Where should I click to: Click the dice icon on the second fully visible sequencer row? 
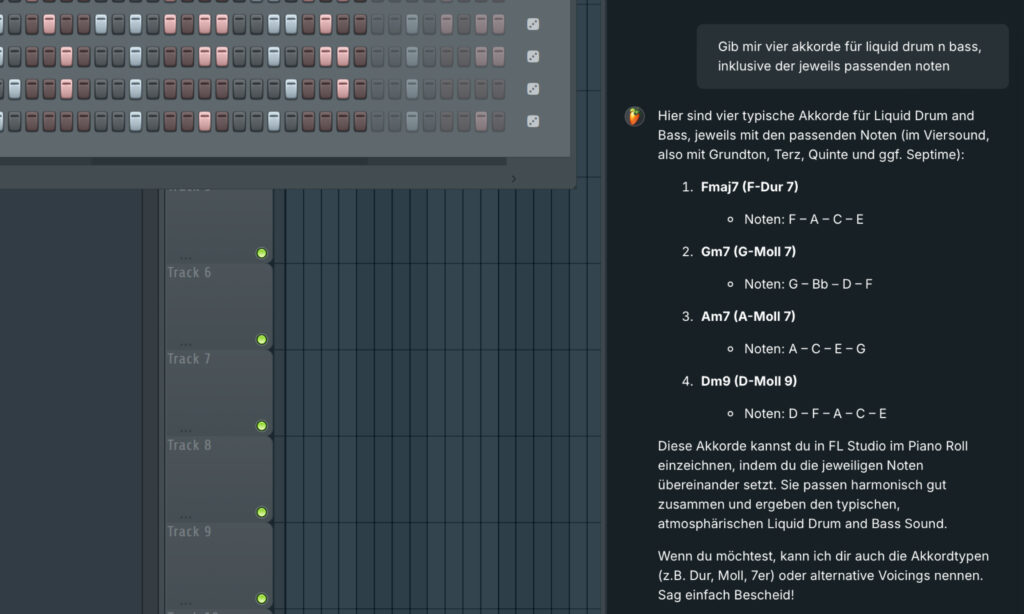coord(533,56)
